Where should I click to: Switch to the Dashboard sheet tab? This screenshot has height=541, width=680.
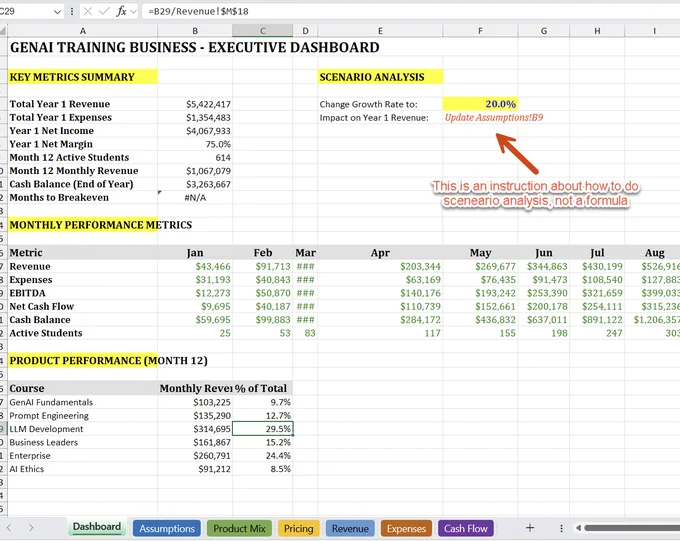tap(97, 527)
